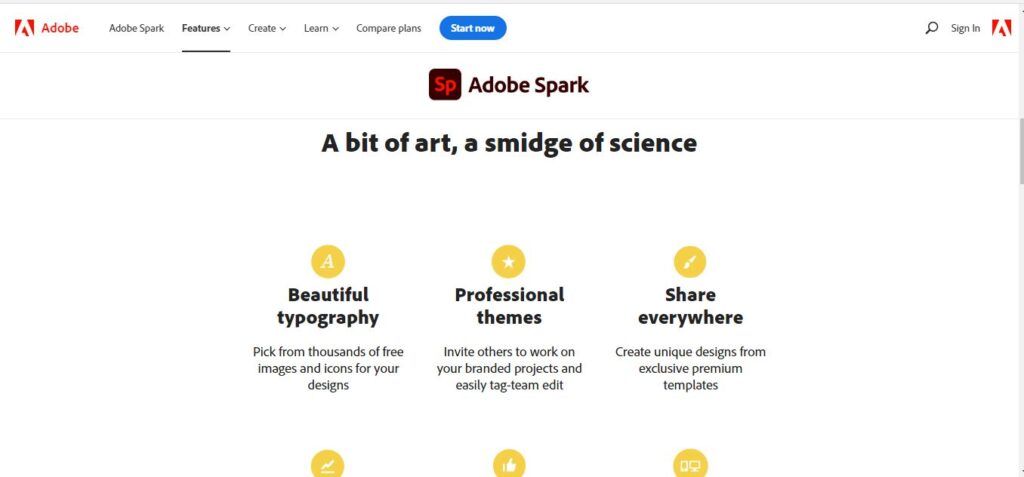1024x477 pixels.
Task: Click the yellow chart line icon
Action: (328, 464)
